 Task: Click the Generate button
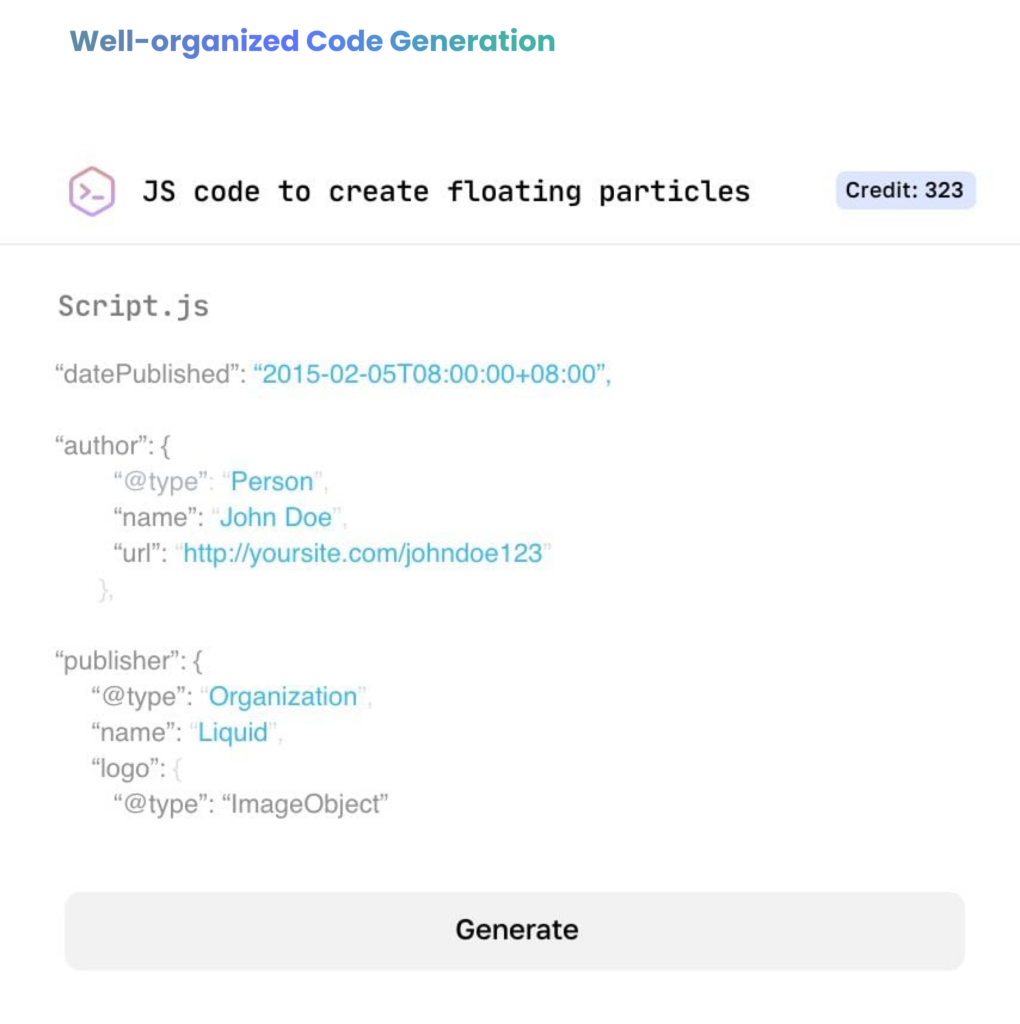[515, 931]
